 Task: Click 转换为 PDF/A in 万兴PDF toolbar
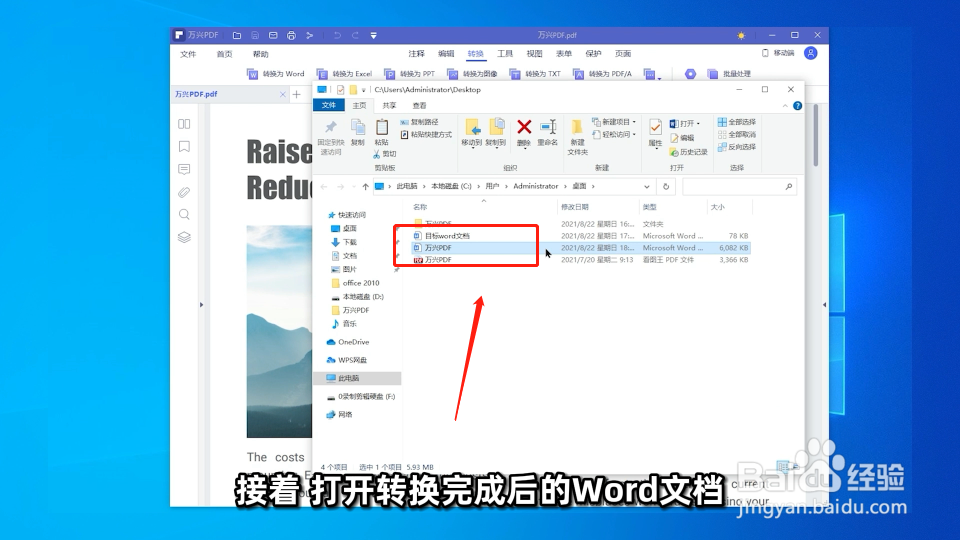click(602, 74)
